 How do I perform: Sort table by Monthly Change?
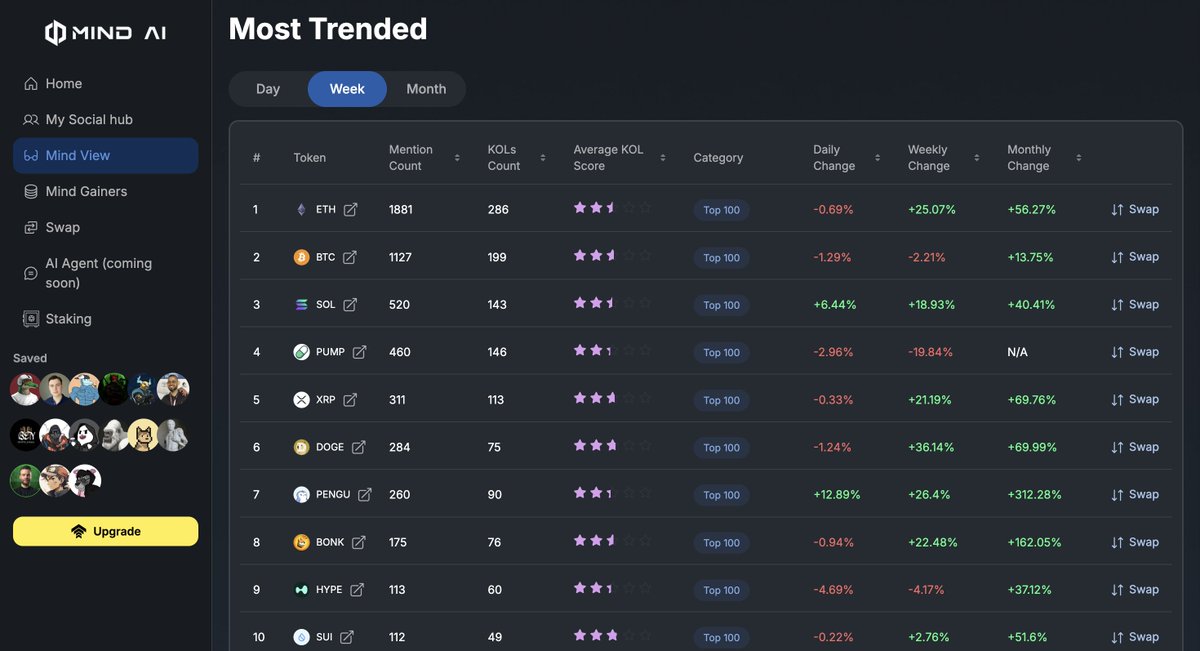pyautogui.click(x=1078, y=158)
